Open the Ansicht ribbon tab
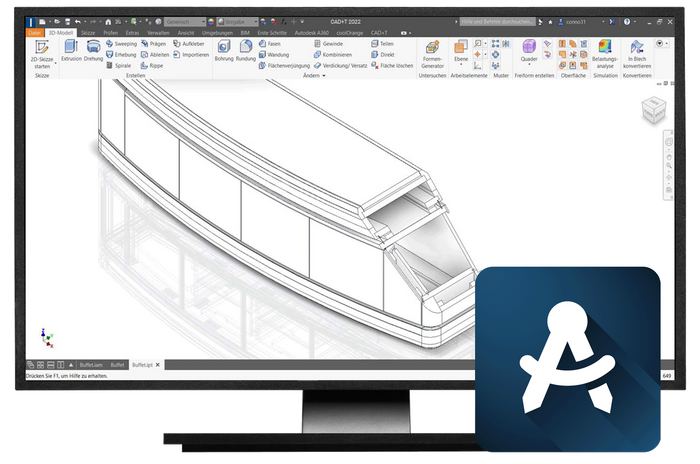Image resolution: width=700 pixels, height=464 pixels. [186, 33]
